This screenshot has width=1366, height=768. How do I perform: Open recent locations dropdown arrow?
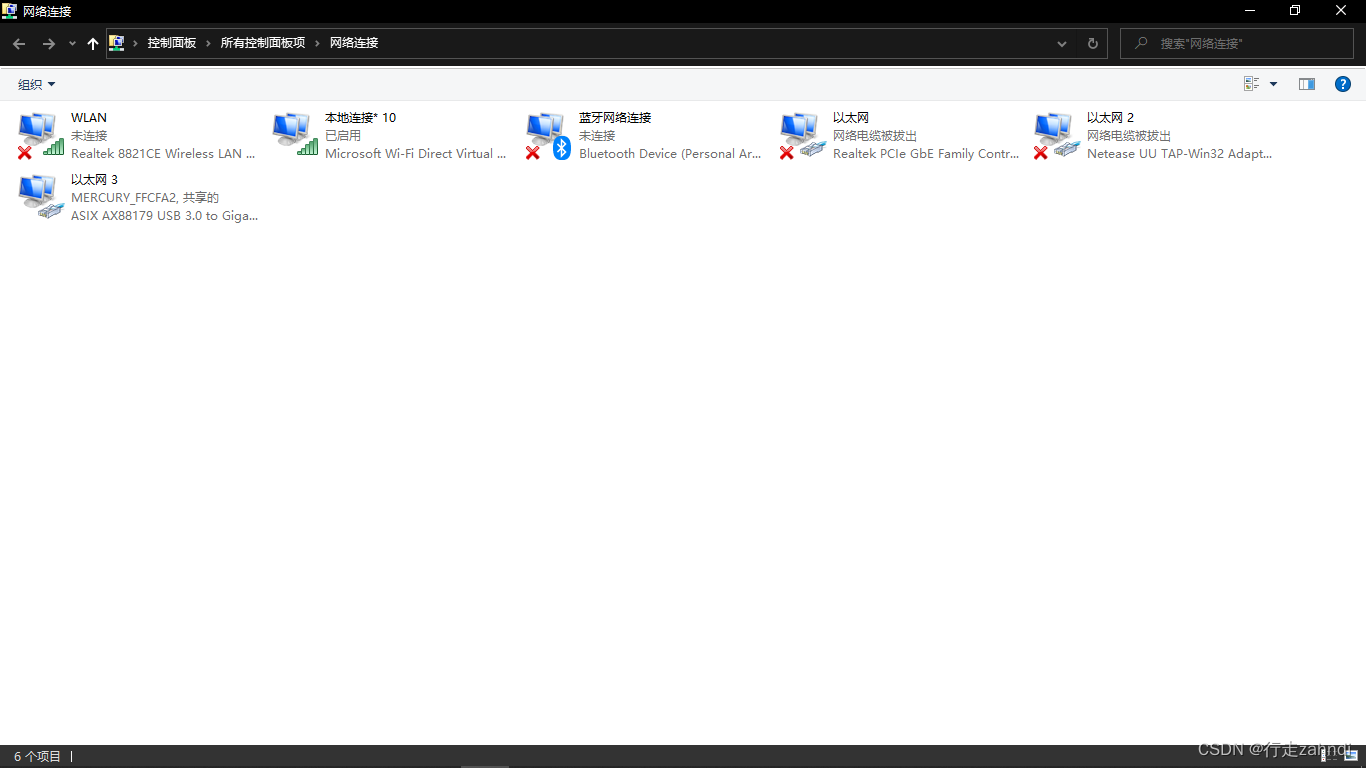[72, 44]
